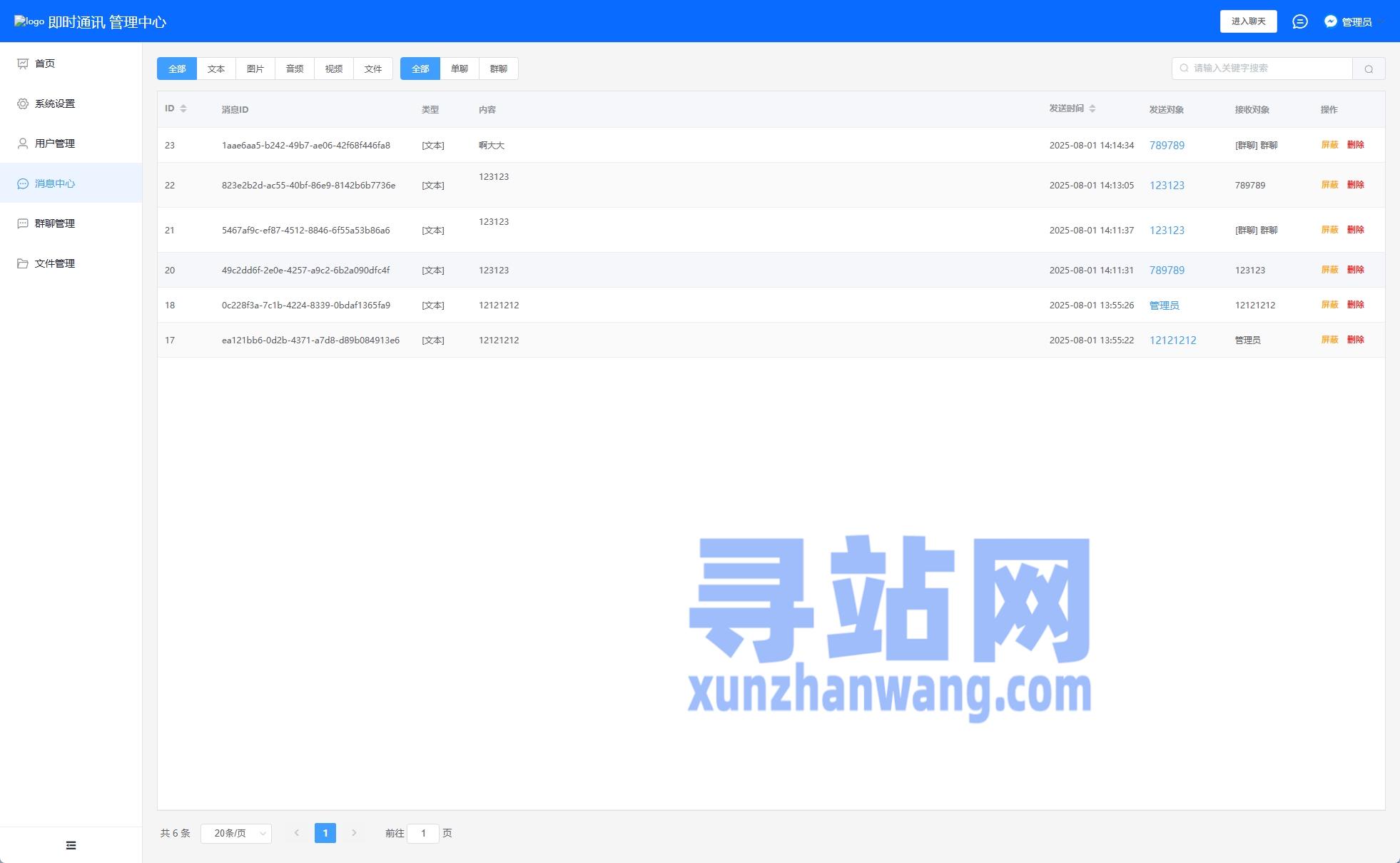Open 用户管理 in the sidebar menu
Image resolution: width=1400 pixels, height=863 pixels.
[71, 143]
